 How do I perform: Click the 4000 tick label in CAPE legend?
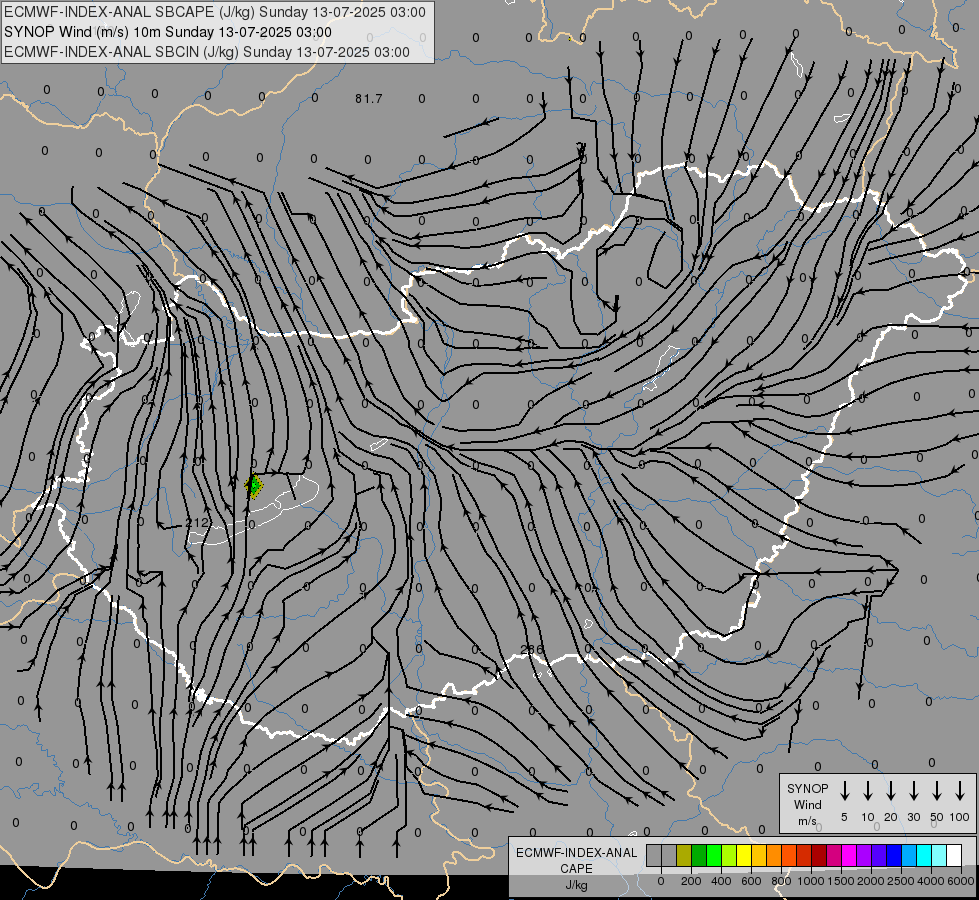pos(930,881)
